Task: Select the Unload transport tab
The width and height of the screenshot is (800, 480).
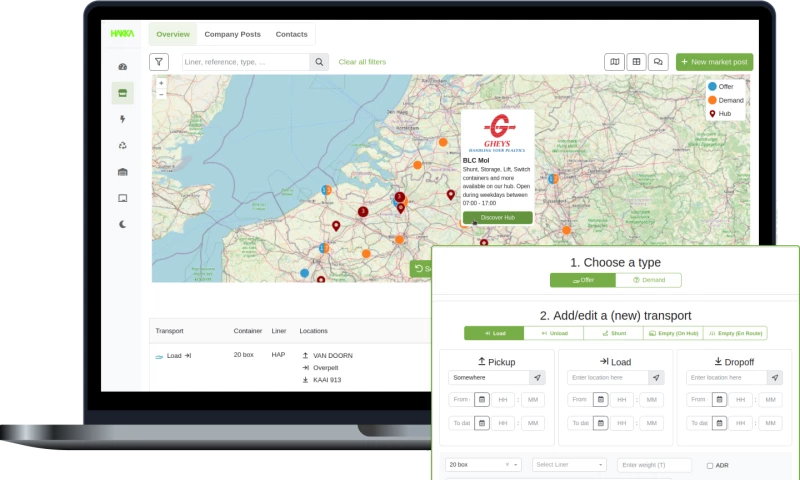Action: (x=554, y=333)
